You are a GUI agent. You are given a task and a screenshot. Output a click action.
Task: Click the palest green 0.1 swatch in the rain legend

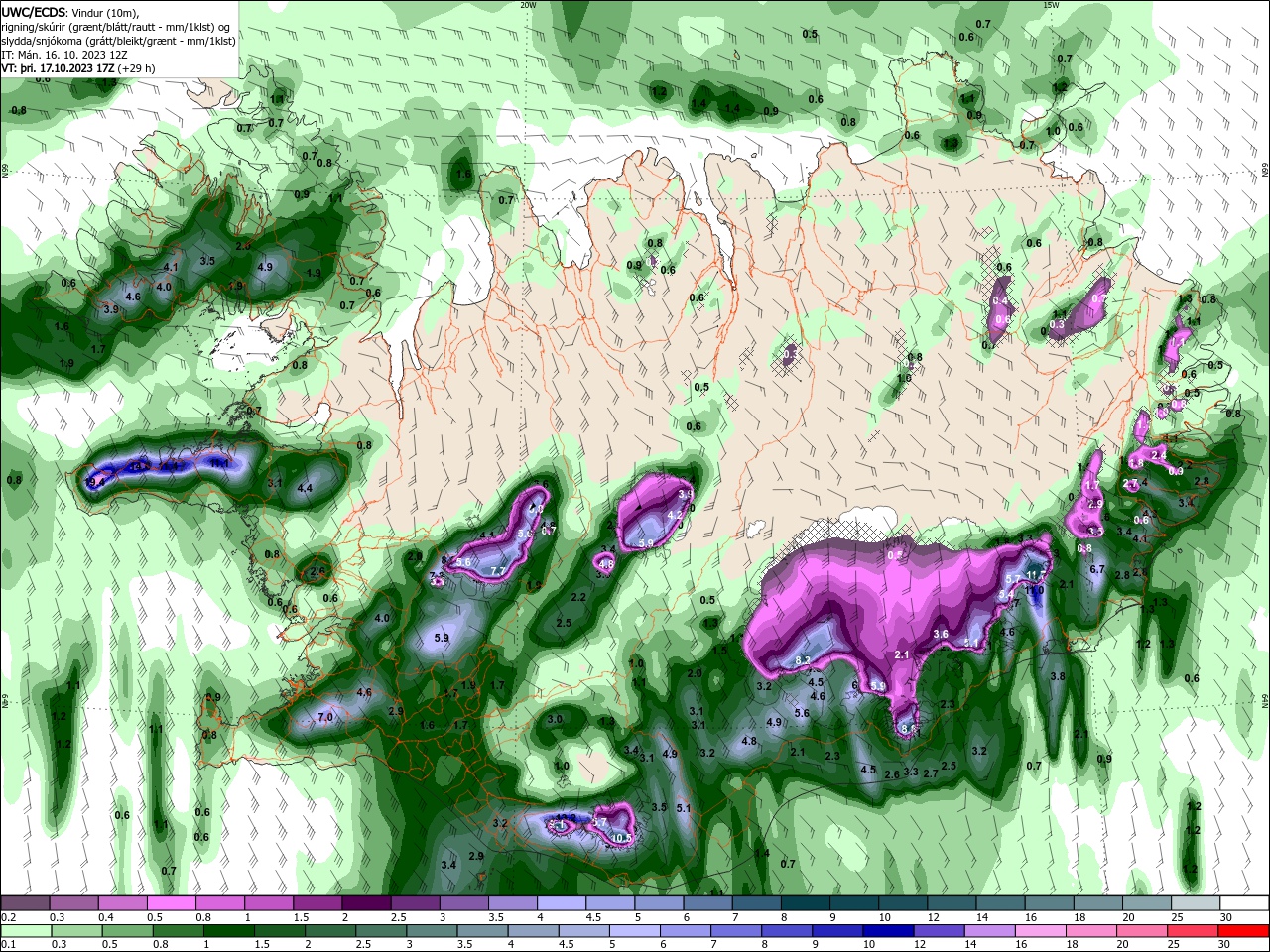[x=26, y=931]
